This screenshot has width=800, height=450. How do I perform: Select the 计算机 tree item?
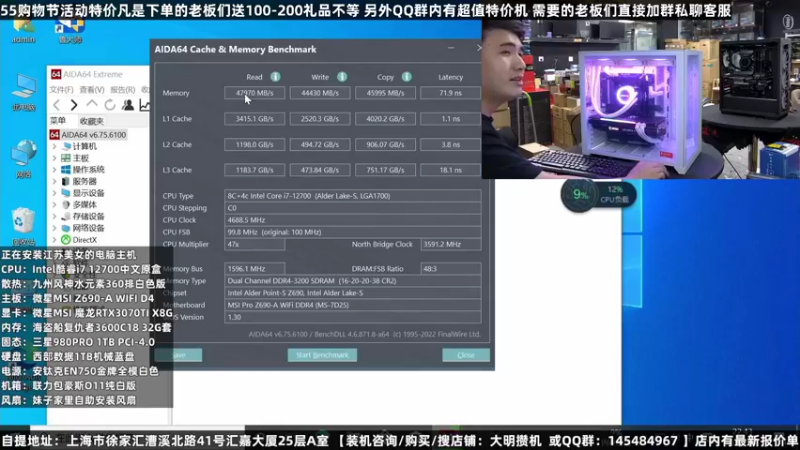79,146
